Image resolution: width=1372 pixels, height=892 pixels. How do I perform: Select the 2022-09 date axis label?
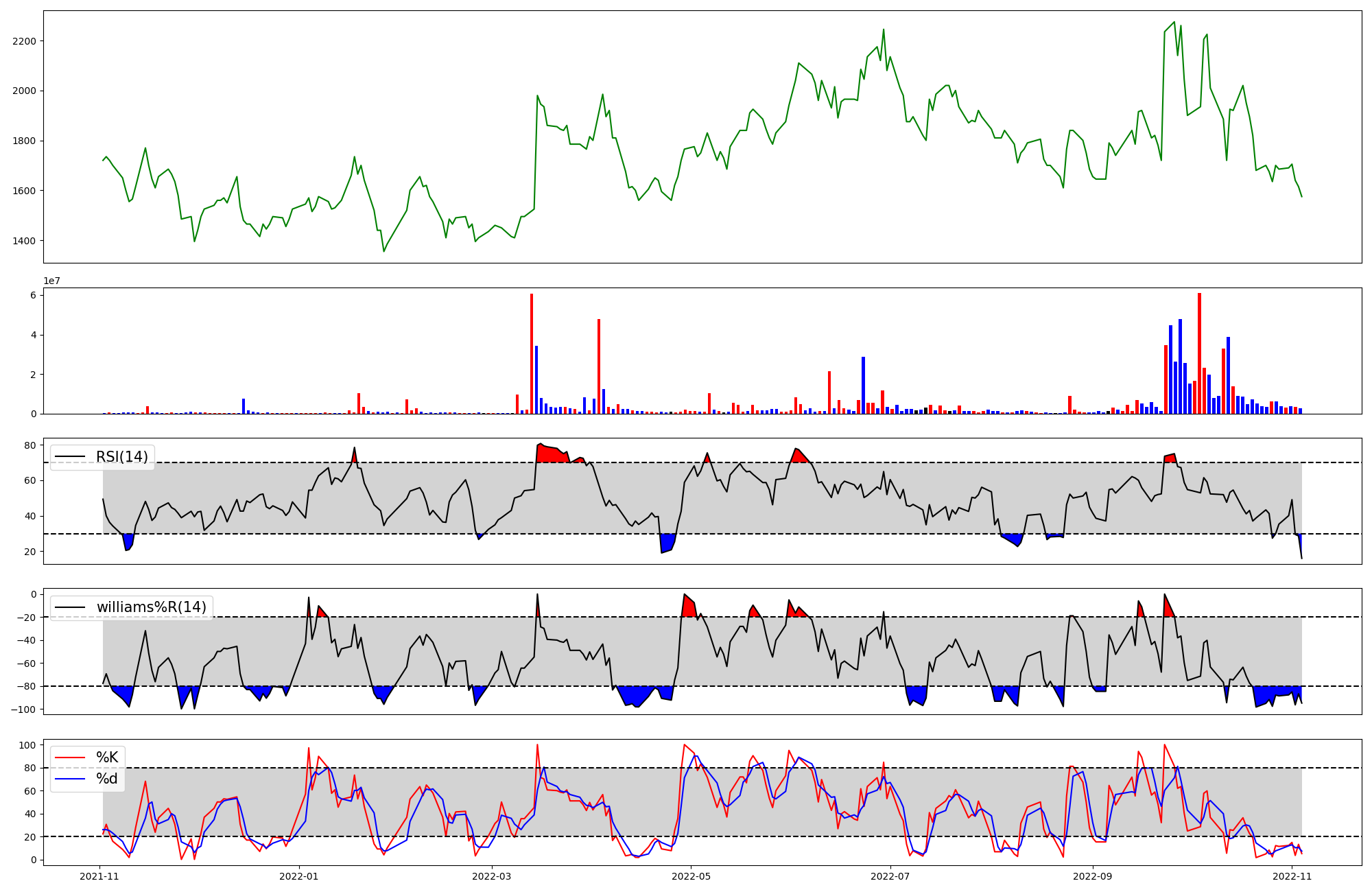1092,876
